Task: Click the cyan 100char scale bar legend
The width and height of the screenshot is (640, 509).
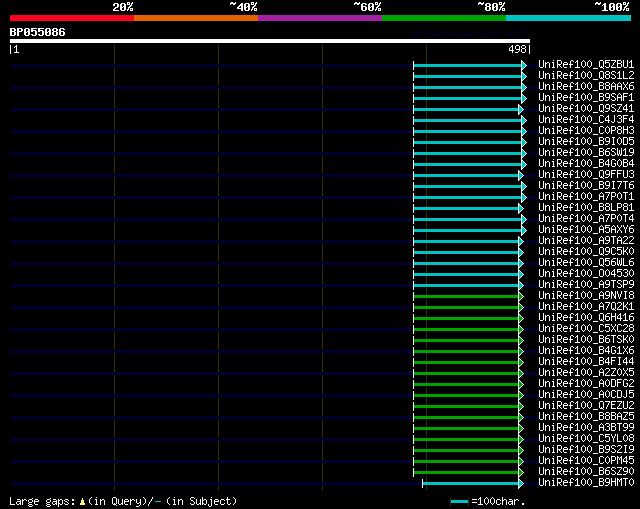Action: tap(459, 502)
